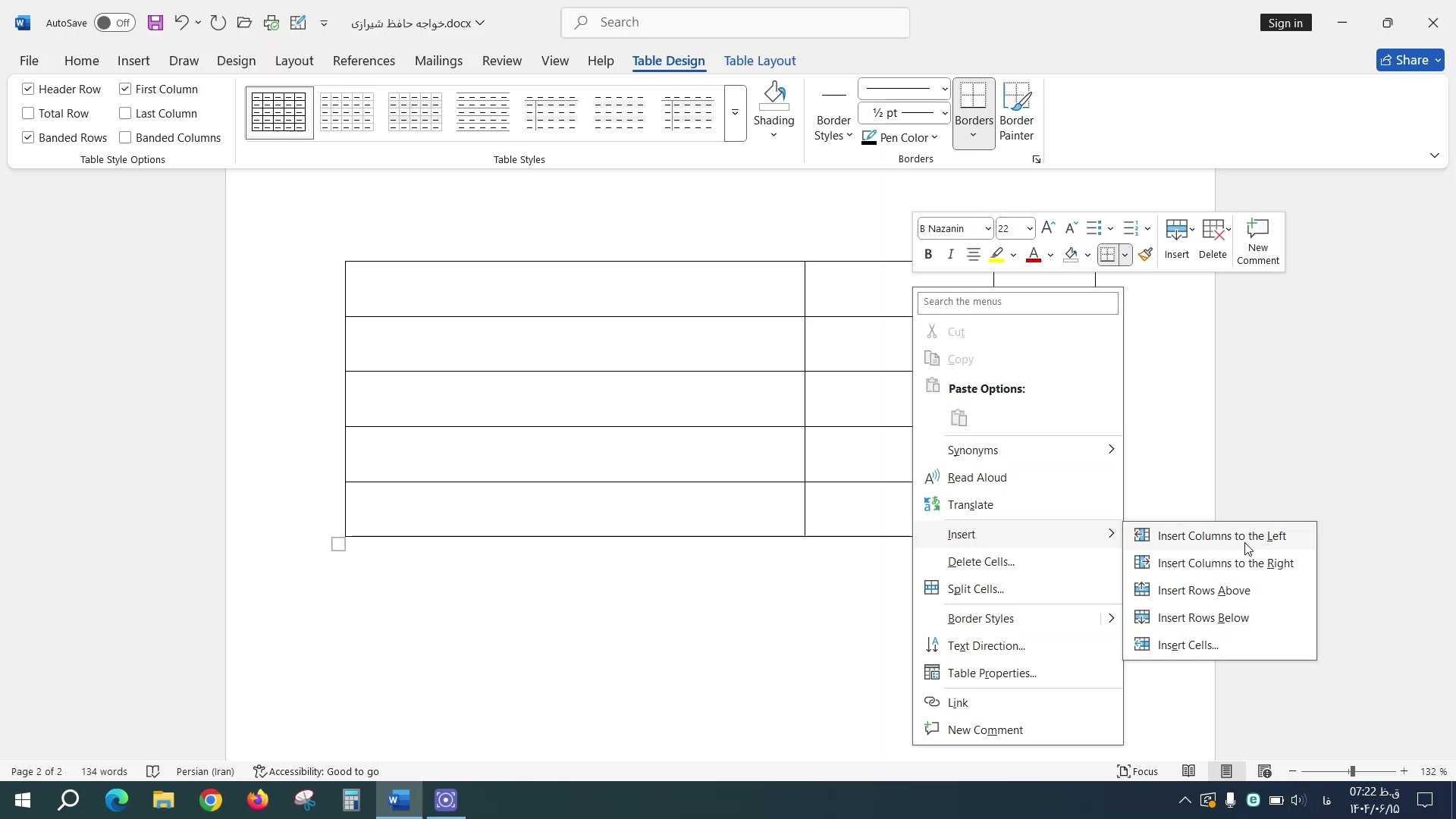Toggle AutoSave switch on
Viewport: 1456px width, 819px height.
(115, 23)
